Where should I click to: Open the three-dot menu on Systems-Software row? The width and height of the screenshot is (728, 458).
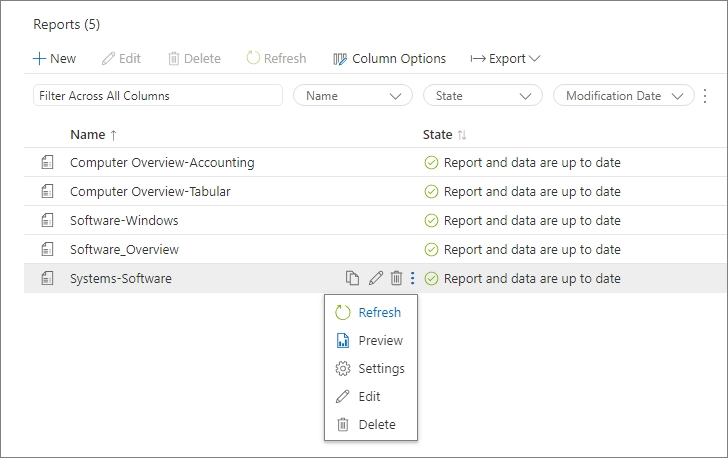[x=412, y=278]
